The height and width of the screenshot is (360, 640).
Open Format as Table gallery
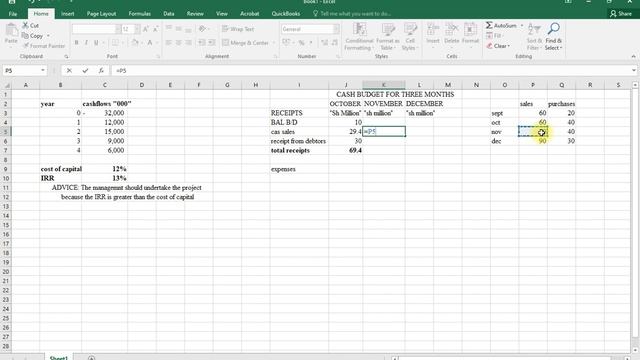387,37
